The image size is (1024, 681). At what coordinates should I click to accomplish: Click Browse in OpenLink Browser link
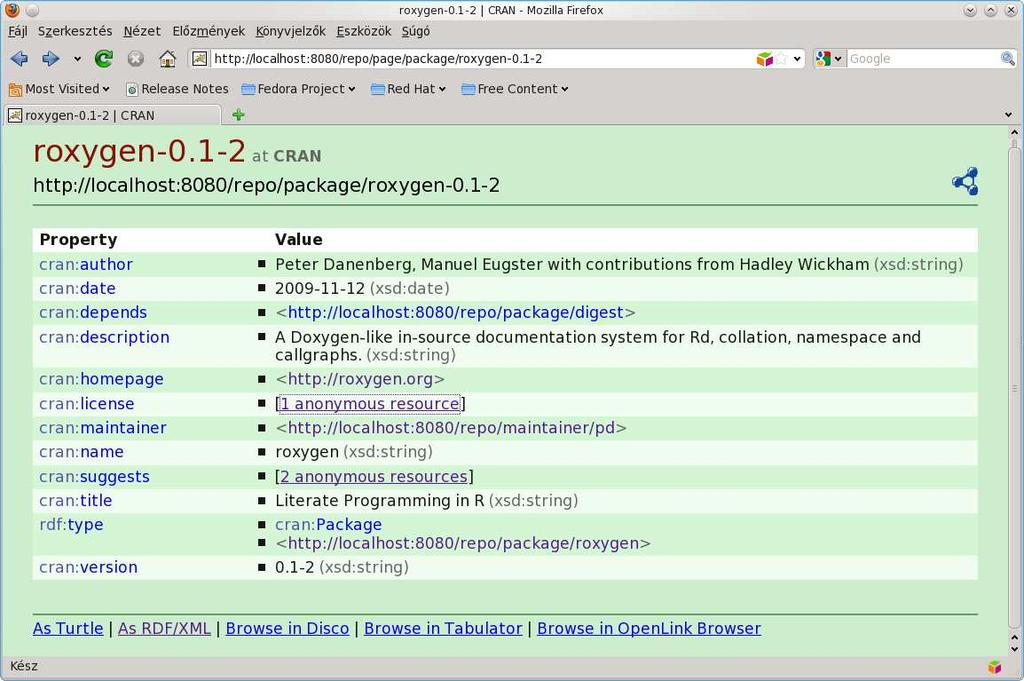coord(649,629)
